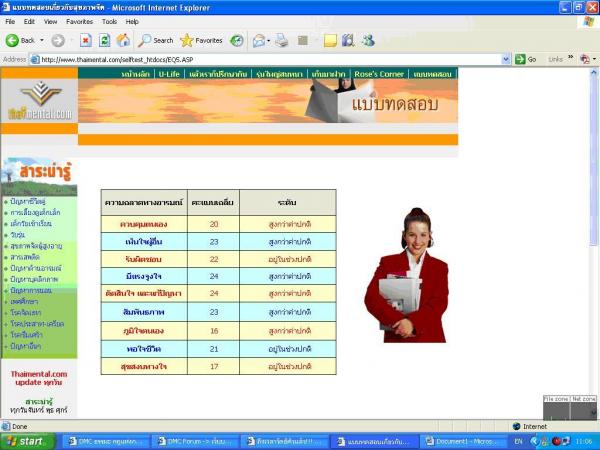
Task: Go to the Home page icon
Action: [123, 40]
